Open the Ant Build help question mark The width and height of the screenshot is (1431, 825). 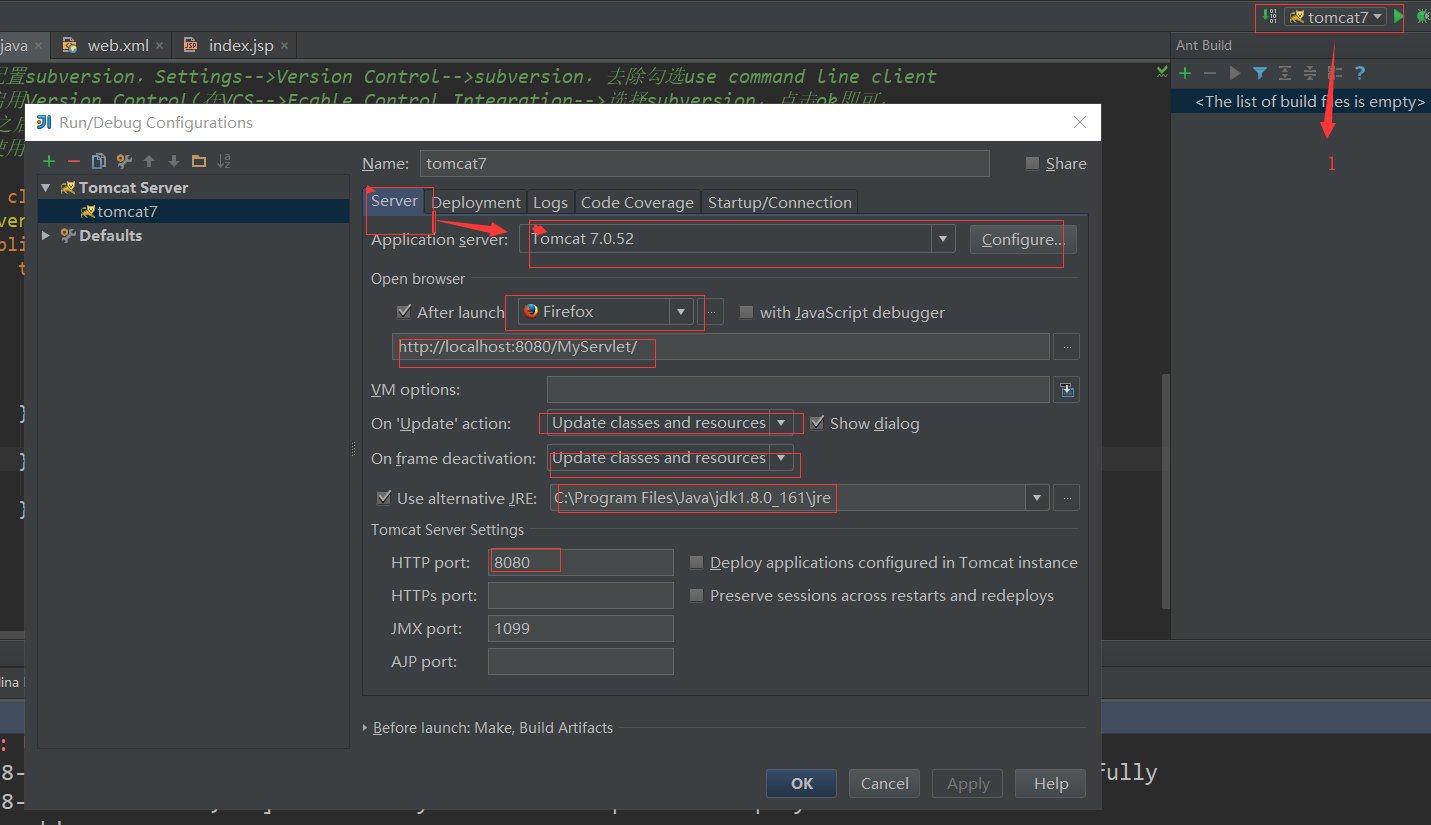point(1360,73)
